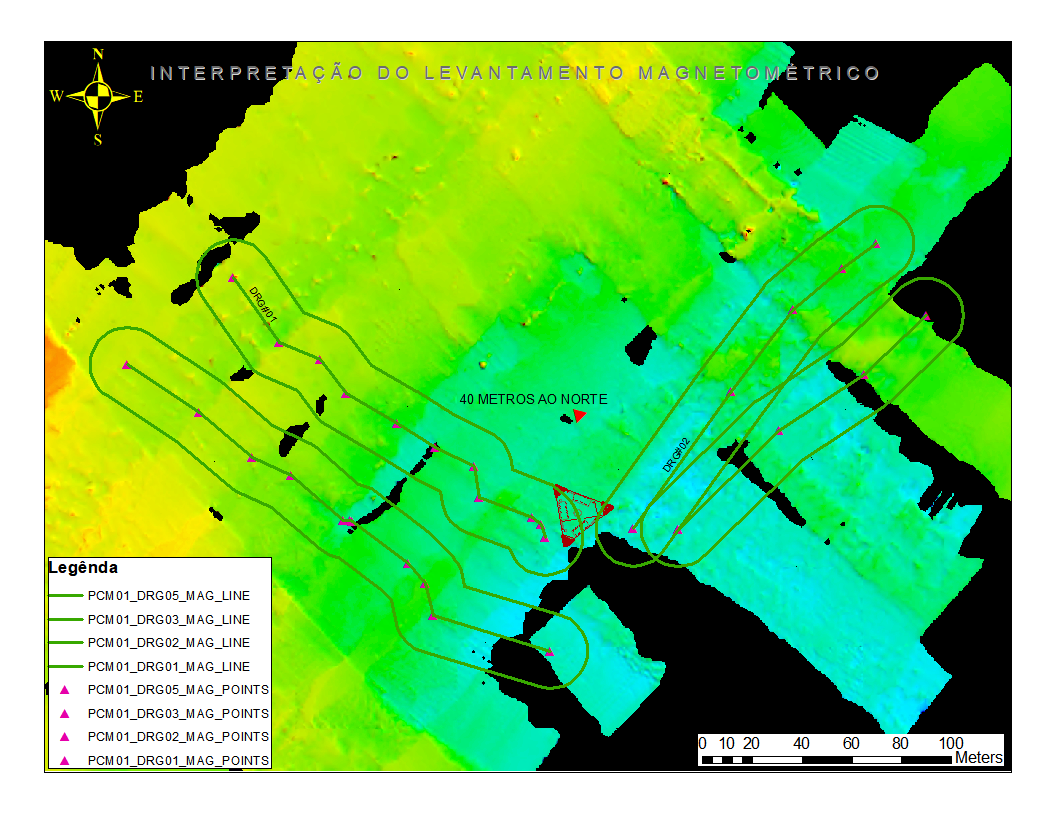Screen dimensions: 1056x816
Task: Click the DRG#01 track label
Action: click(x=263, y=305)
